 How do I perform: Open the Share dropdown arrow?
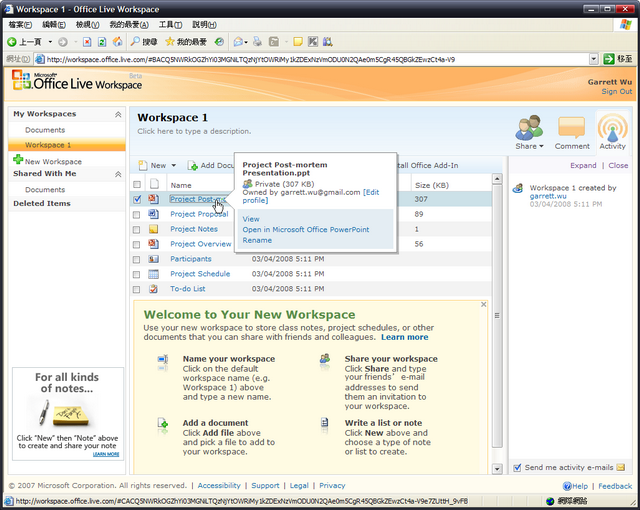click(x=542, y=146)
